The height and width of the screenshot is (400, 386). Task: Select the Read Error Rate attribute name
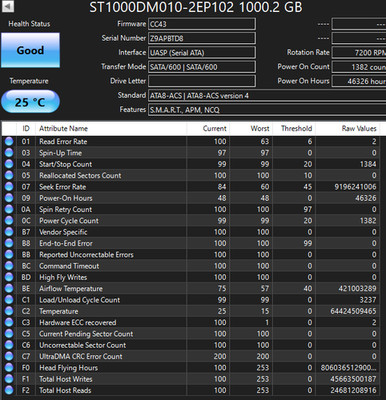63,141
